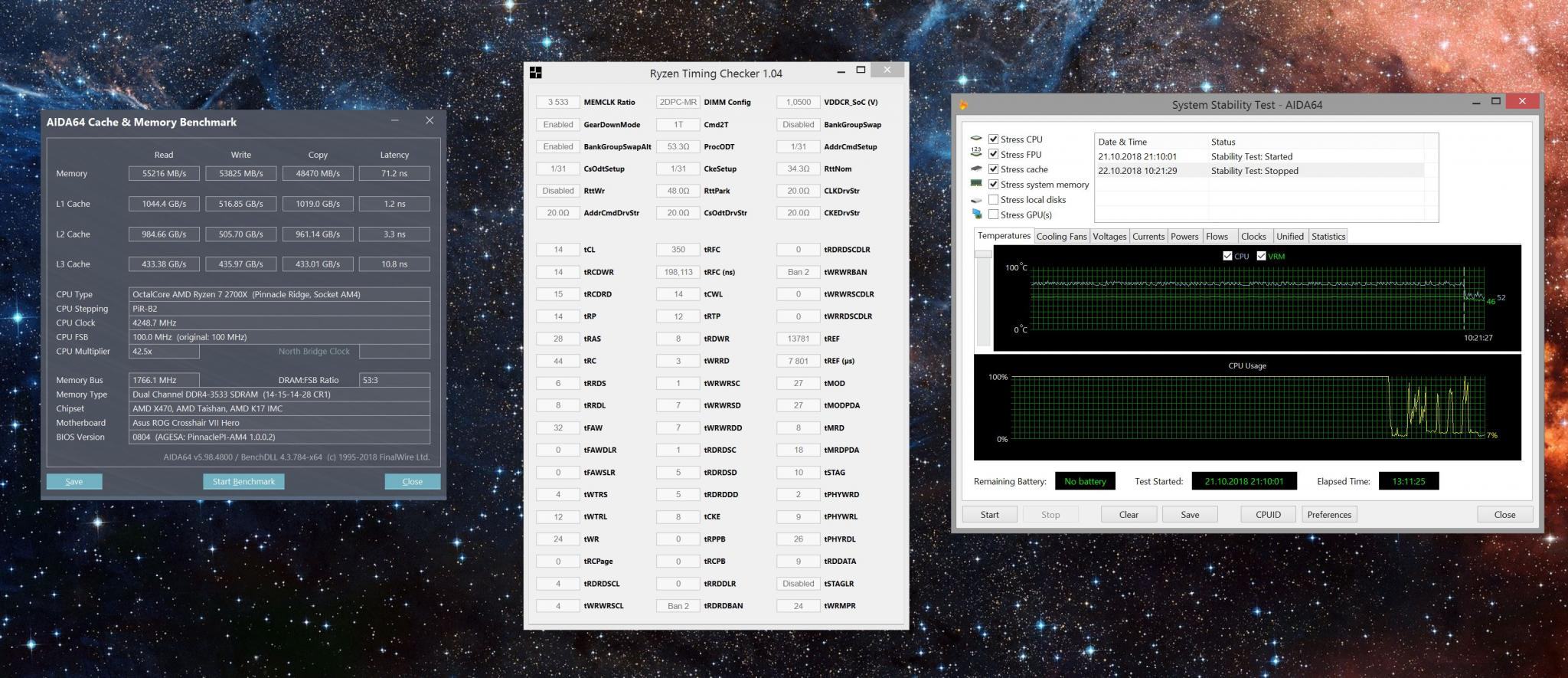Switch to the Unified tab
Screen dimensions: 1568x678
[x=1290, y=237]
